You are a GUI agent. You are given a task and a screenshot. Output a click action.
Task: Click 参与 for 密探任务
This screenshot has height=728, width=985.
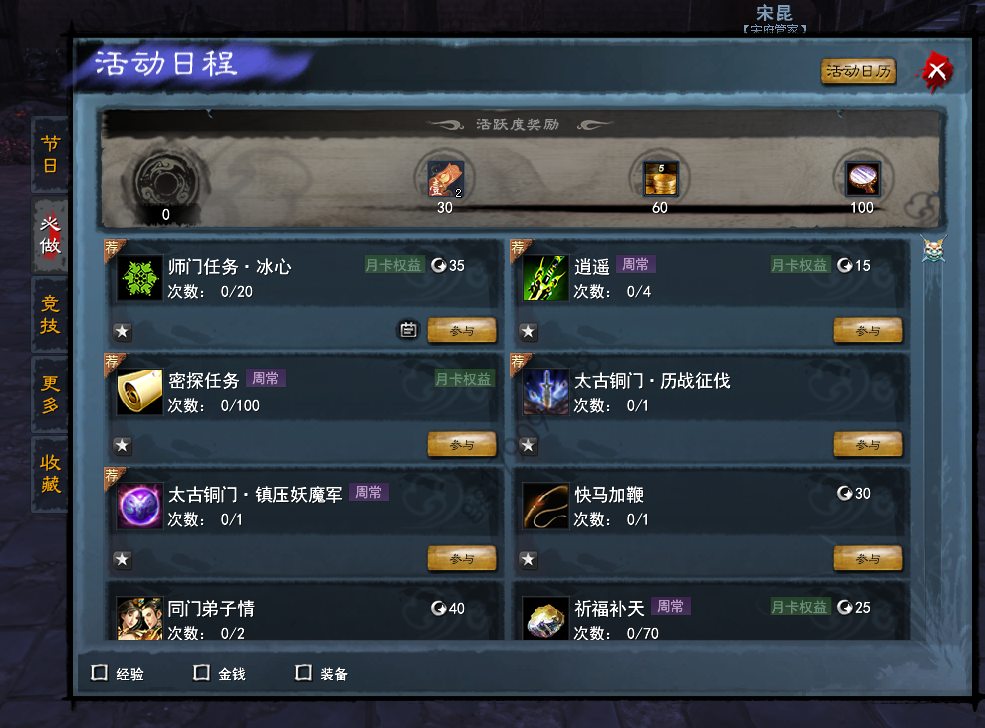tap(462, 444)
